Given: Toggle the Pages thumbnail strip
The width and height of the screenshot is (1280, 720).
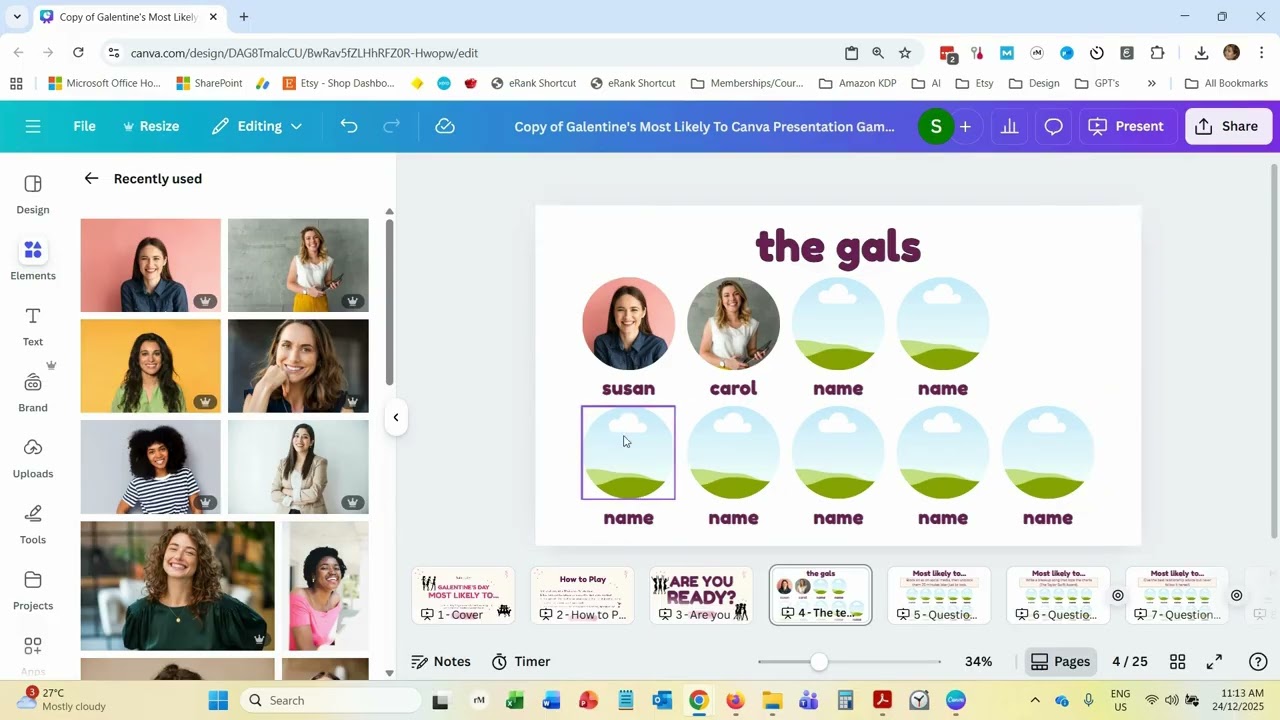Looking at the screenshot, I should tap(1060, 661).
